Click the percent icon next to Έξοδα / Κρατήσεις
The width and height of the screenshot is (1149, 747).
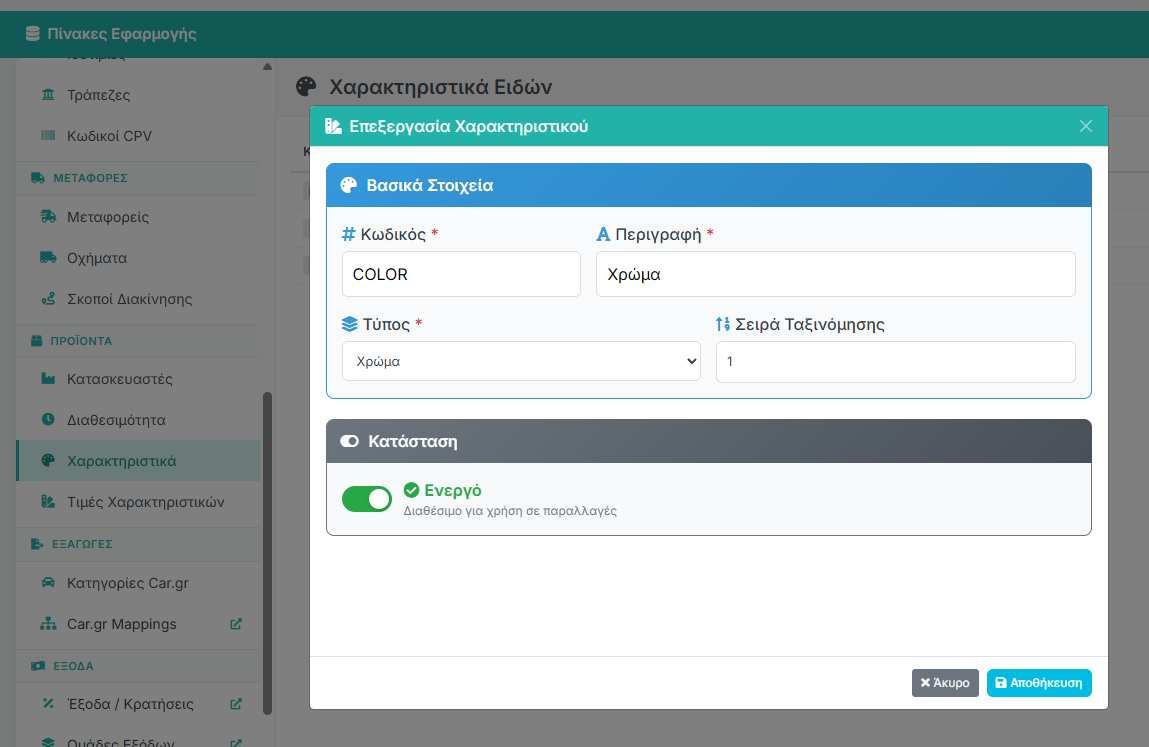pos(48,703)
